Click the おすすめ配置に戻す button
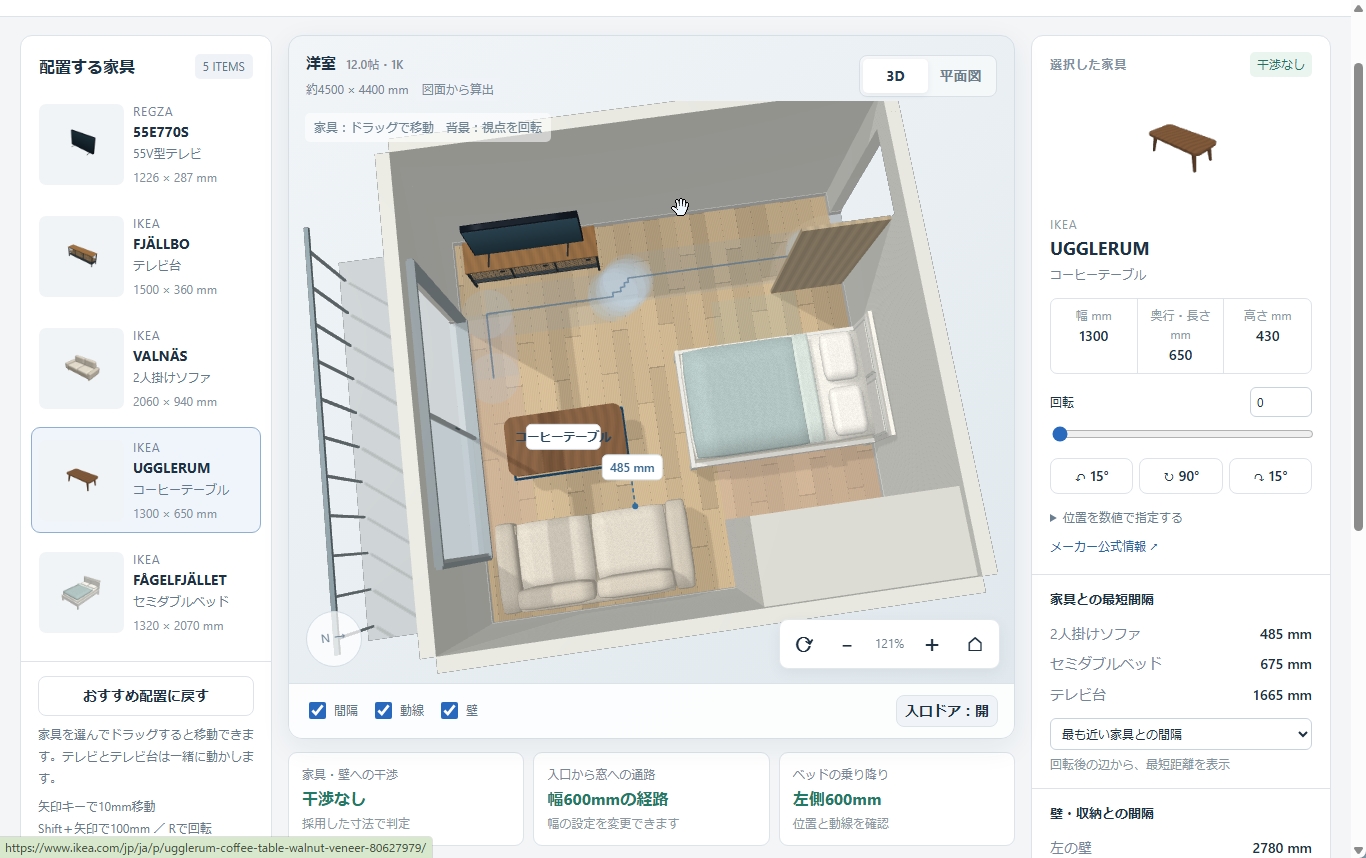The width and height of the screenshot is (1366, 858). tap(146, 696)
